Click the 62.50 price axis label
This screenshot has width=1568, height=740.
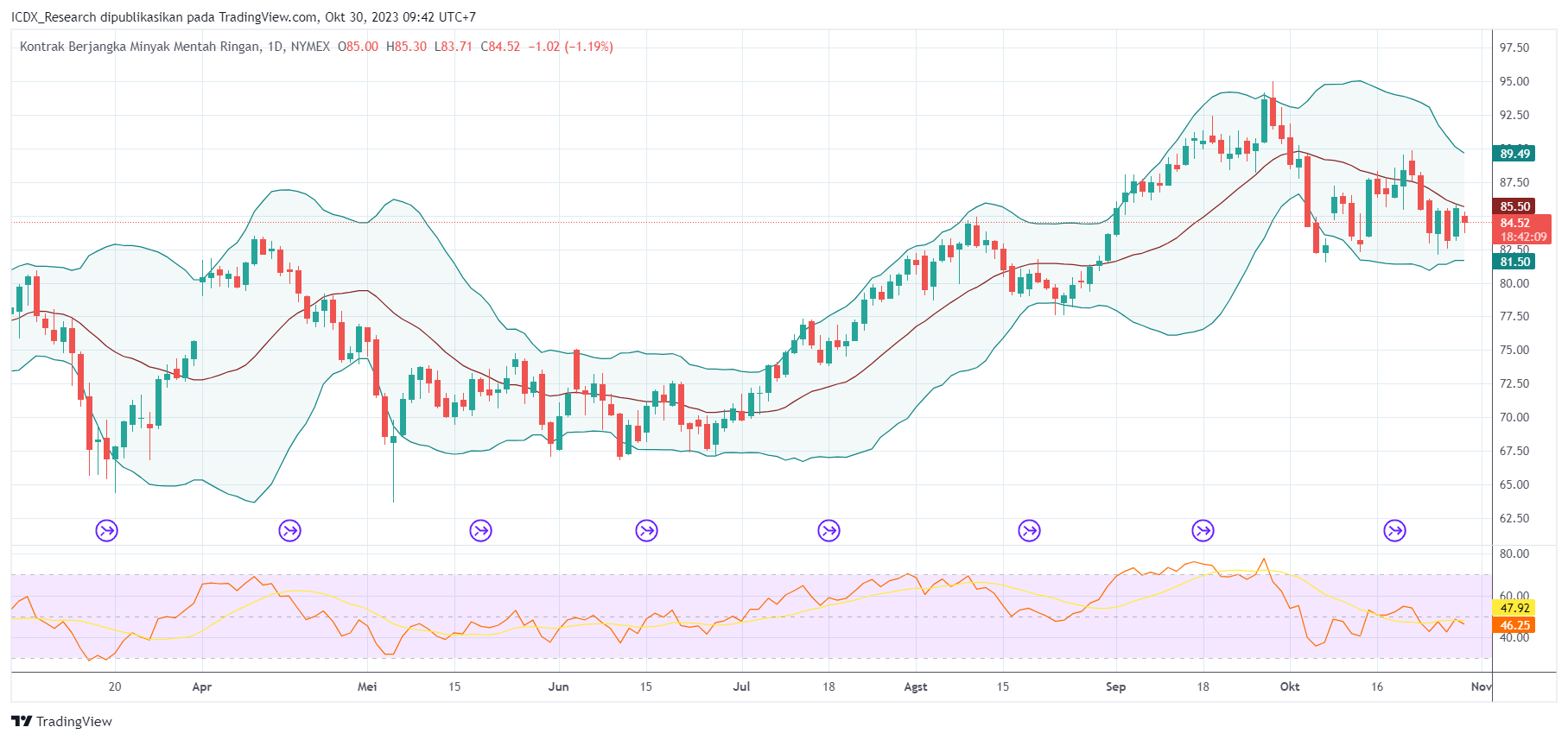pyautogui.click(x=1514, y=518)
